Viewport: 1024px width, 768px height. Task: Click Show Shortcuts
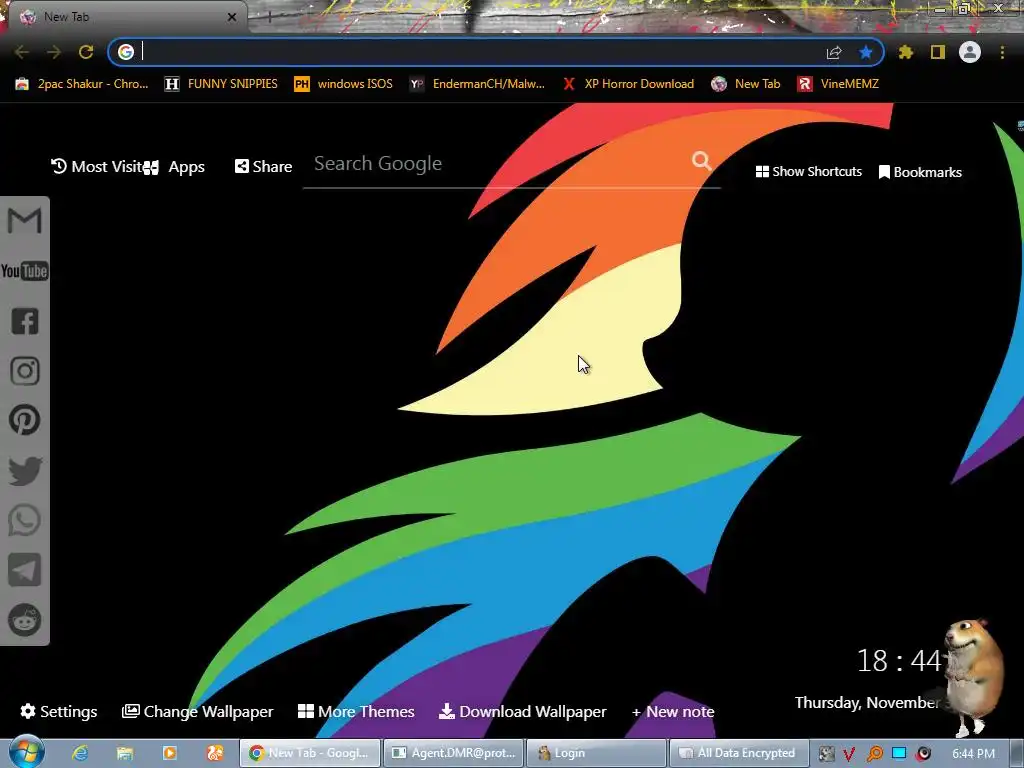coord(808,172)
